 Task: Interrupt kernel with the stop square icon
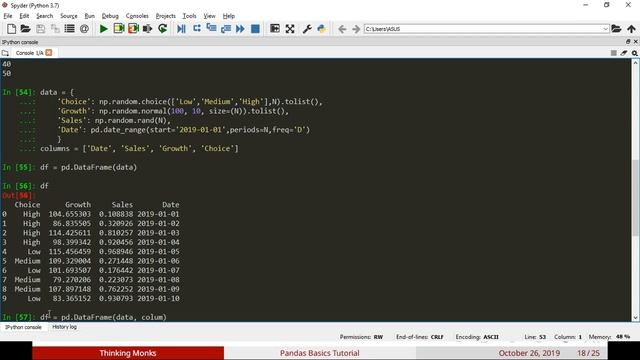pyautogui.click(x=613, y=53)
